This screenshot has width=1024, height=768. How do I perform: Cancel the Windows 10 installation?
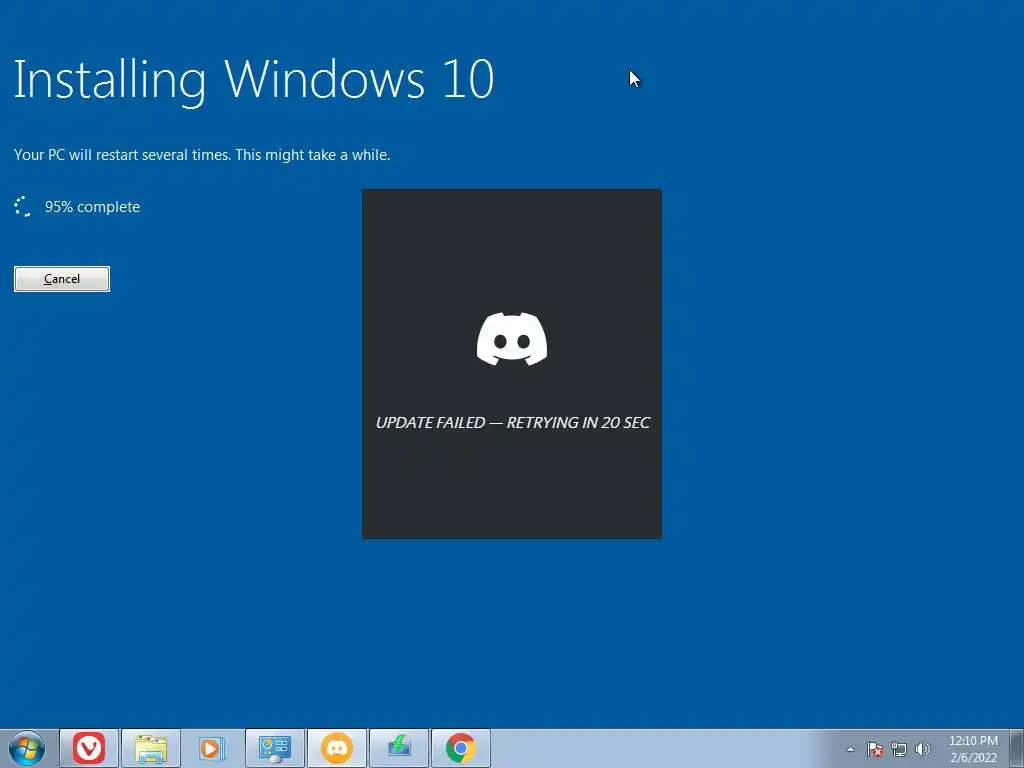pos(62,279)
